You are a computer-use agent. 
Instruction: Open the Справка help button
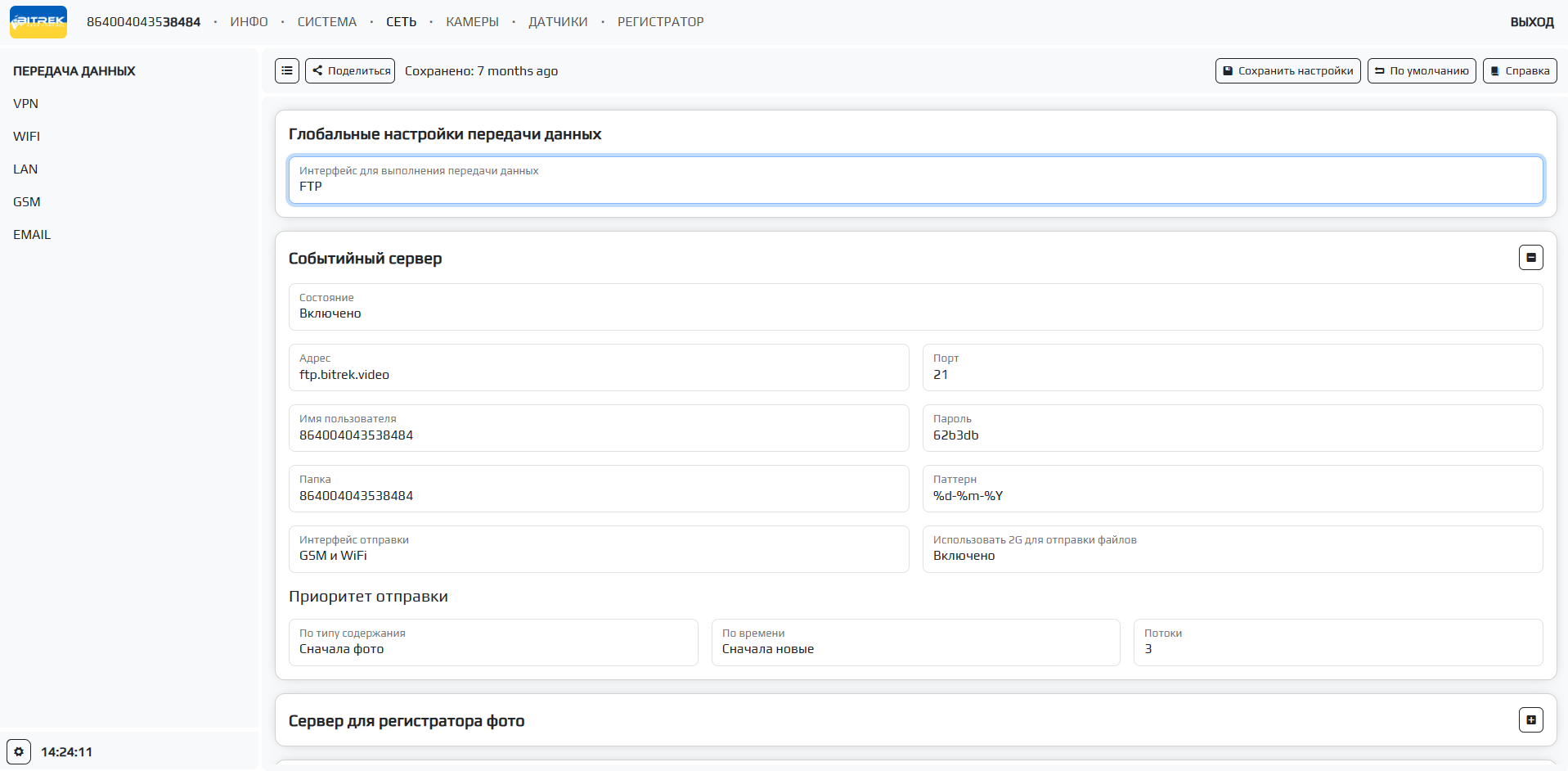point(1519,71)
